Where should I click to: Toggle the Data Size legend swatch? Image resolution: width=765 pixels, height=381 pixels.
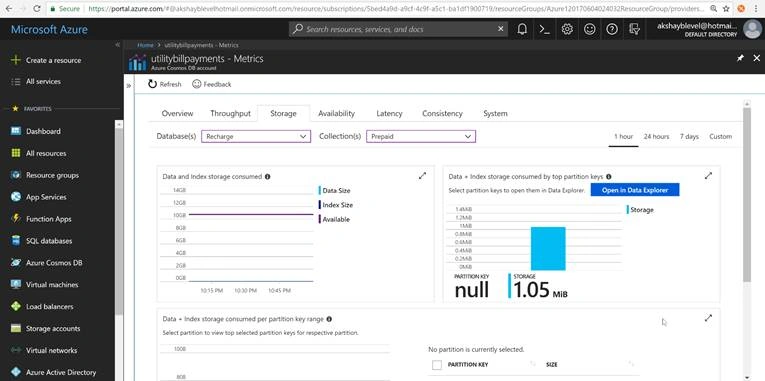(x=320, y=191)
